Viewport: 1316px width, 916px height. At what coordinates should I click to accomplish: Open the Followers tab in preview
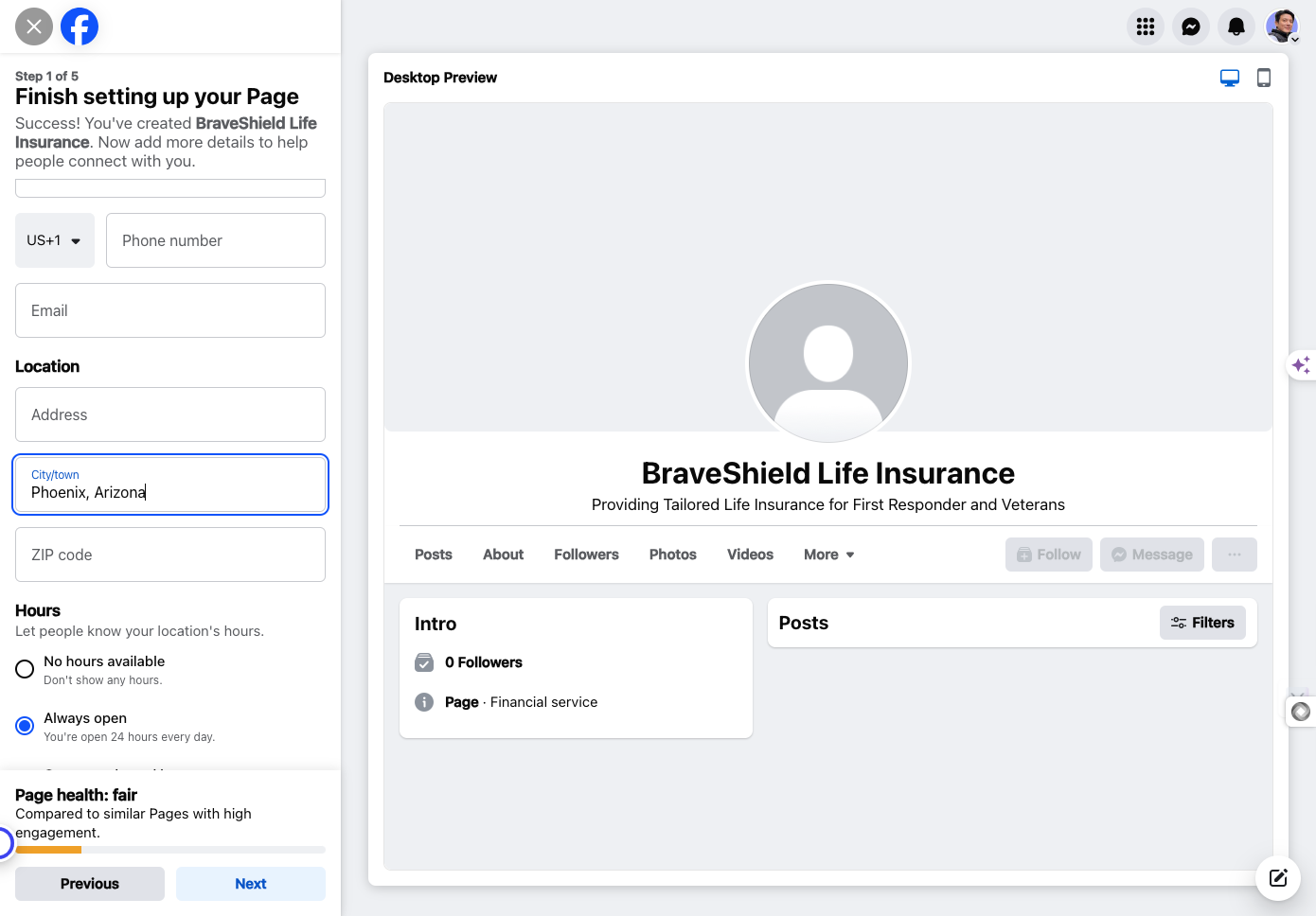pos(586,555)
